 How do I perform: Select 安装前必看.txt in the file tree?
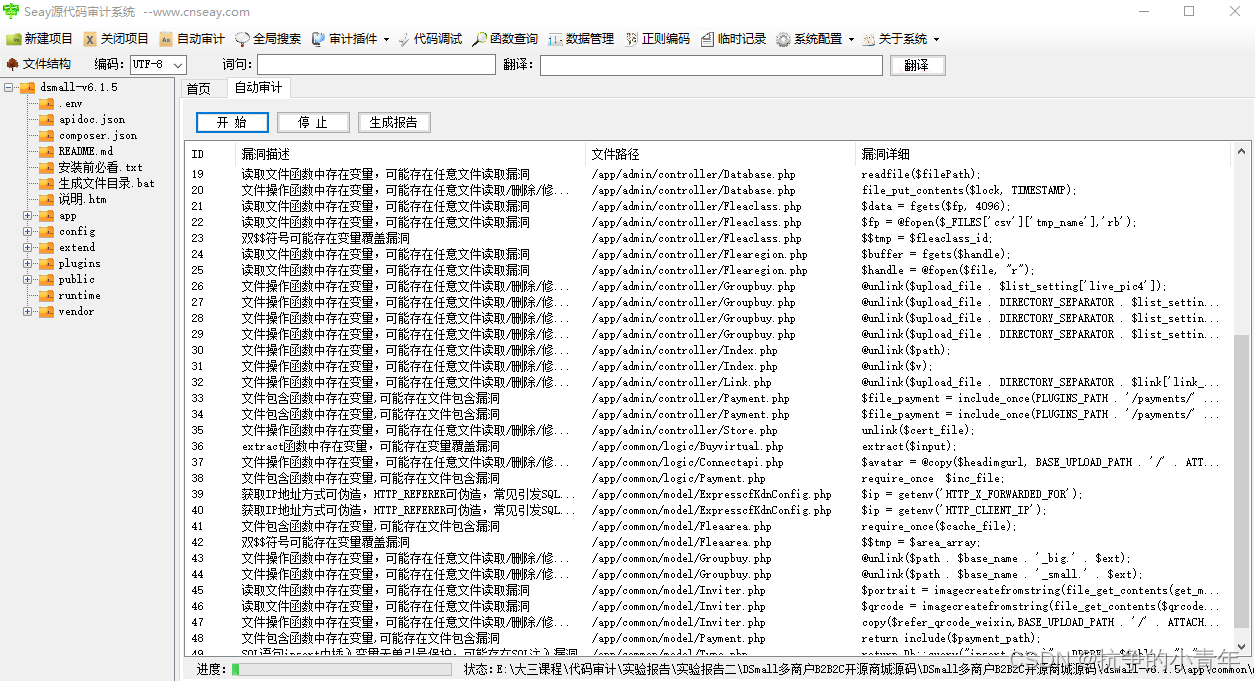(100, 167)
